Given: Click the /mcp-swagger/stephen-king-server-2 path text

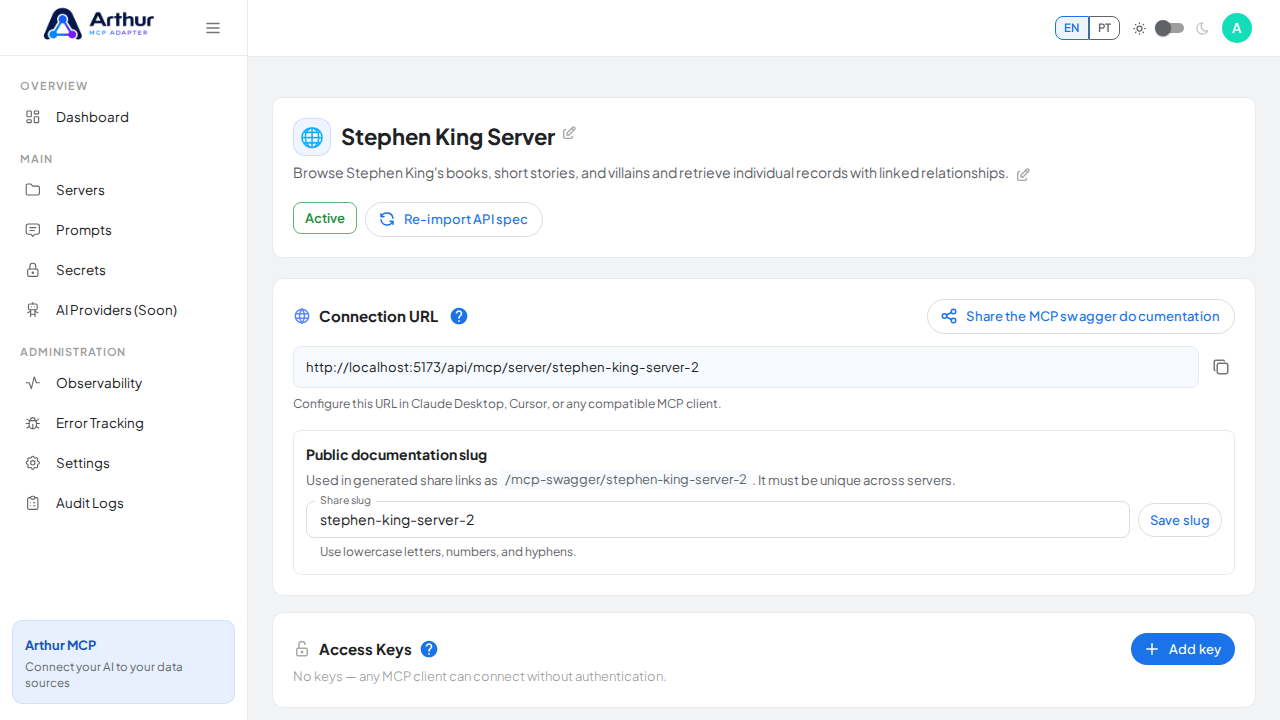Looking at the screenshot, I should click(x=626, y=479).
